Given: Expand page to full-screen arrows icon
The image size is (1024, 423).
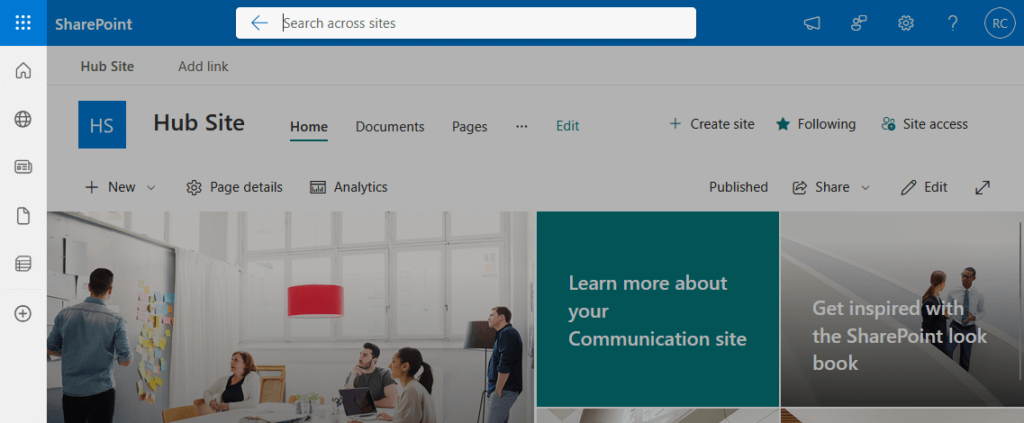Looking at the screenshot, I should point(982,188).
